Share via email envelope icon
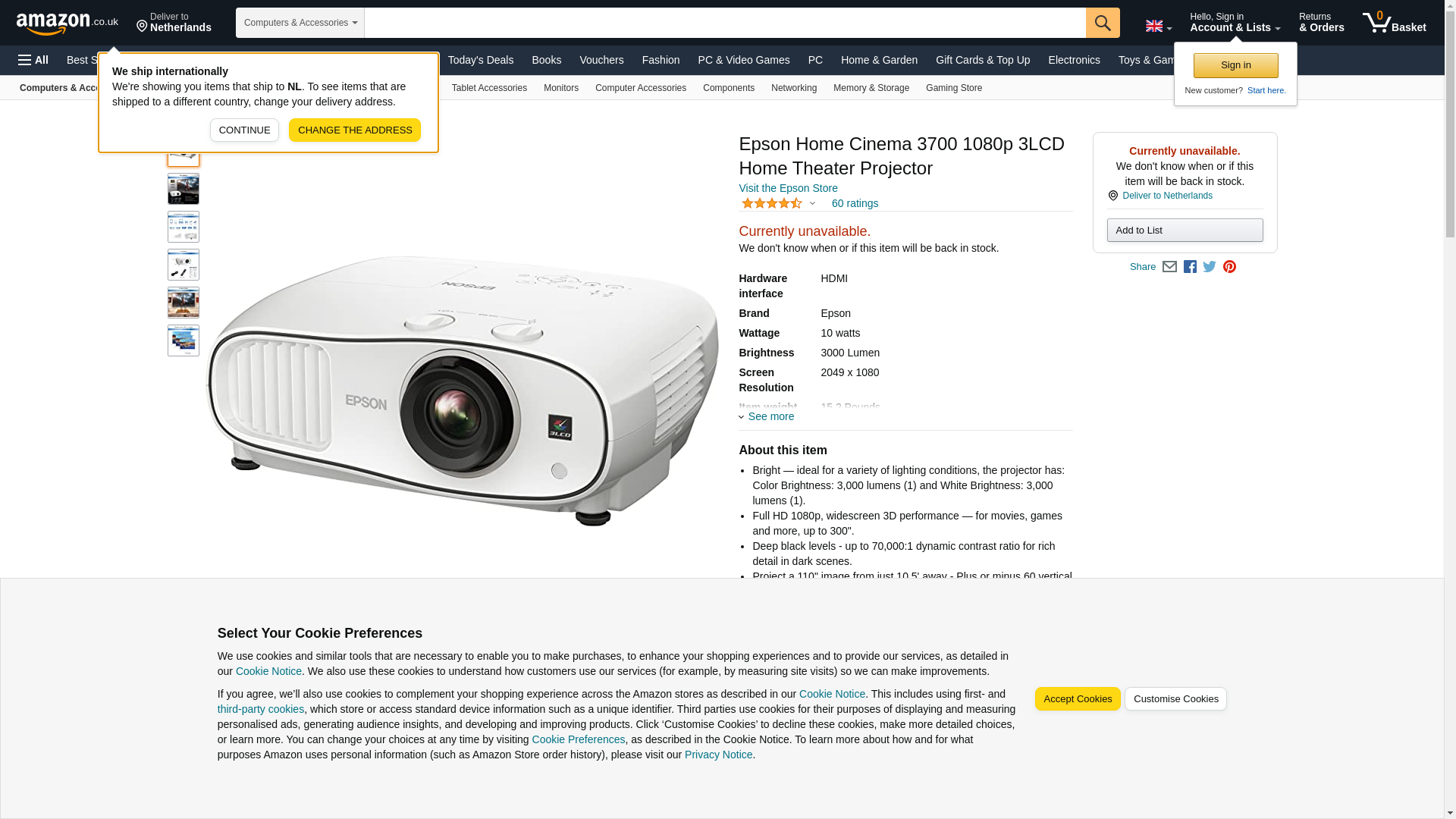The height and width of the screenshot is (819, 1456). 1169,267
